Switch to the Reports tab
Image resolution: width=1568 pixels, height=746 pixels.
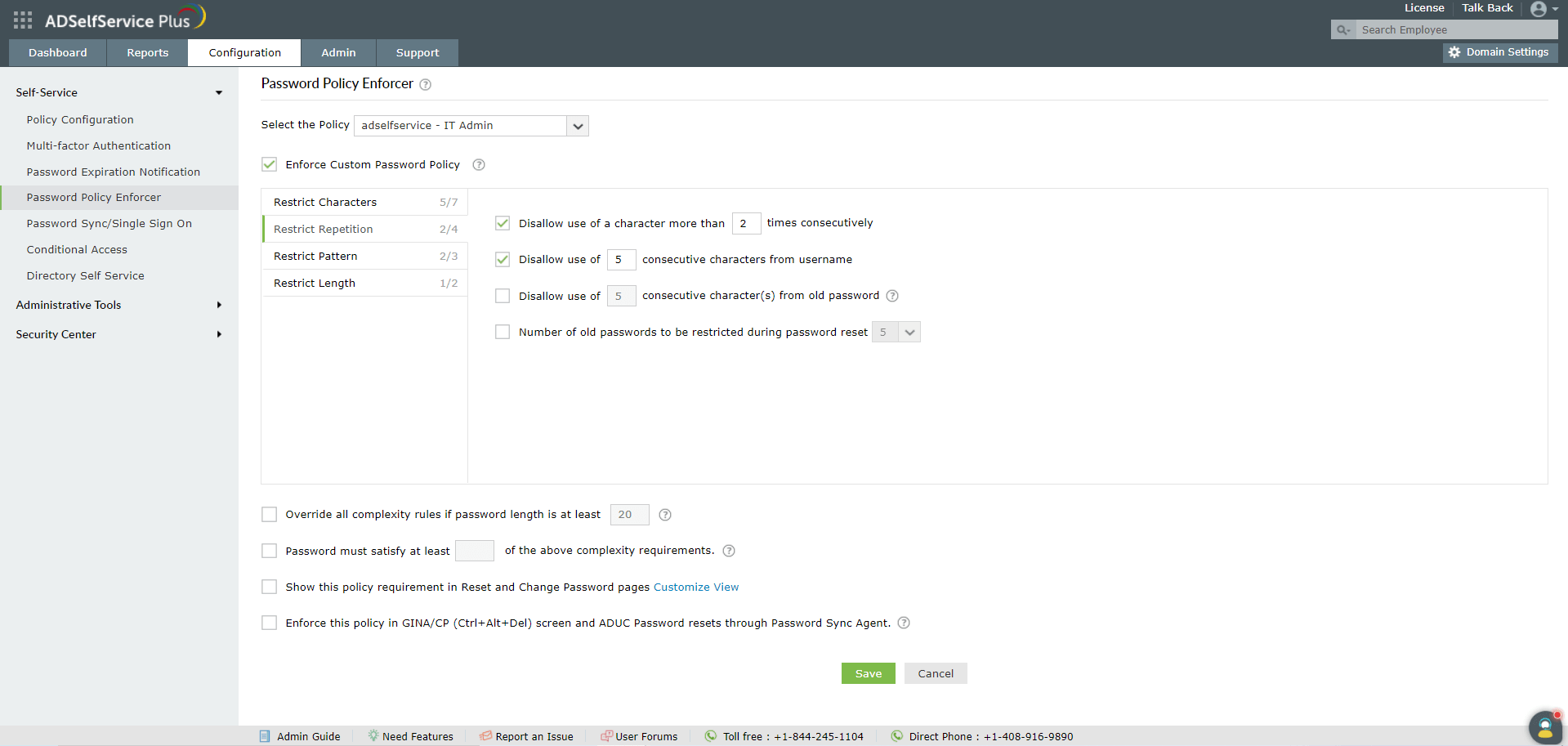[x=146, y=52]
